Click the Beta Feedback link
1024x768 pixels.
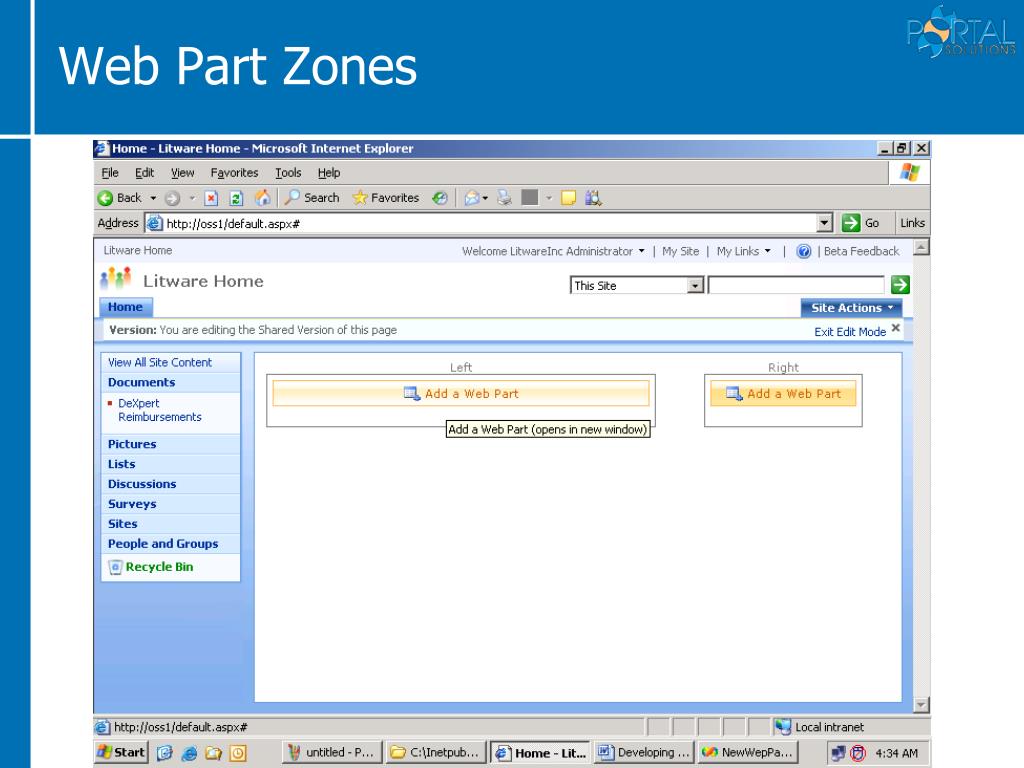pyautogui.click(x=861, y=251)
